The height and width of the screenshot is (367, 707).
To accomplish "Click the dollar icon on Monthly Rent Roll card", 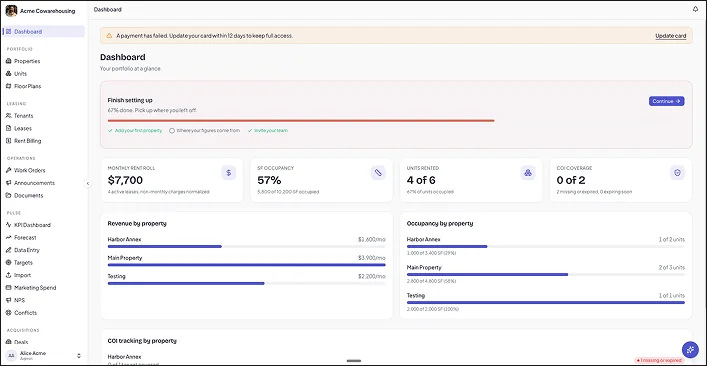I will [229, 173].
